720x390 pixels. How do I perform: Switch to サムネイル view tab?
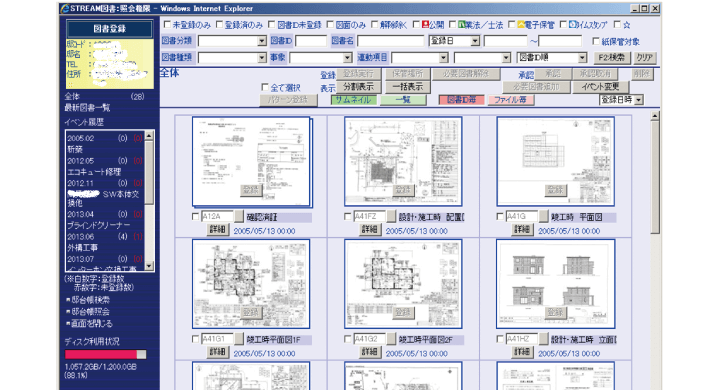(354, 100)
